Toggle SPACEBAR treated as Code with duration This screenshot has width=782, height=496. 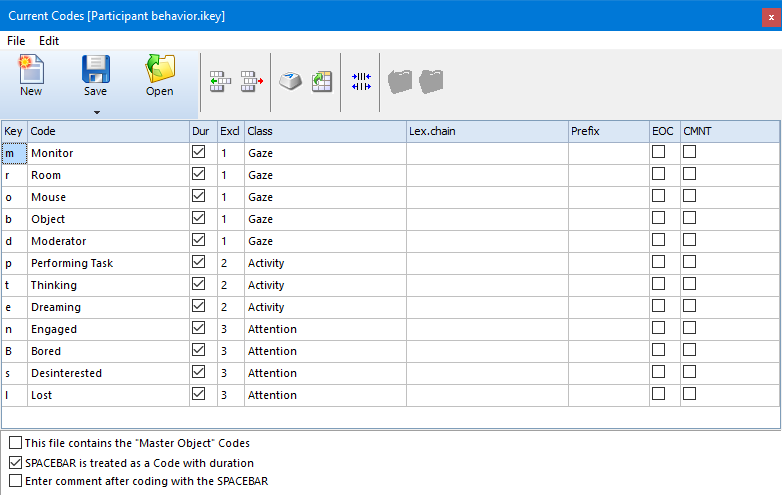click(x=15, y=463)
